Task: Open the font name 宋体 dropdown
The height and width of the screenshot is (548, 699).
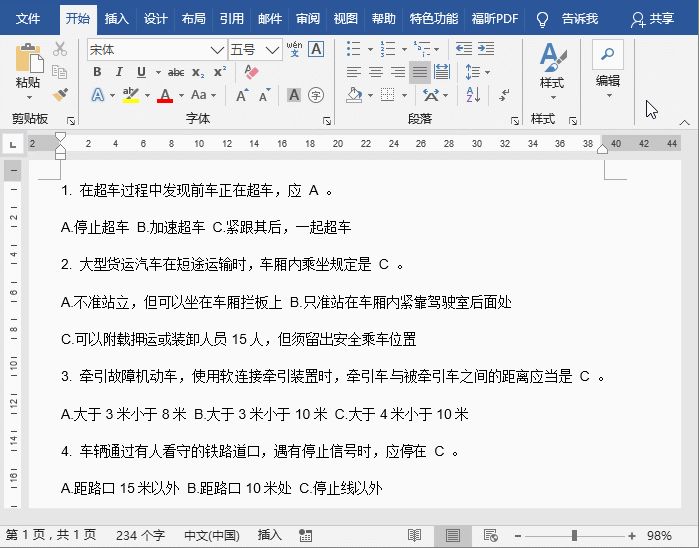Action: (x=217, y=49)
